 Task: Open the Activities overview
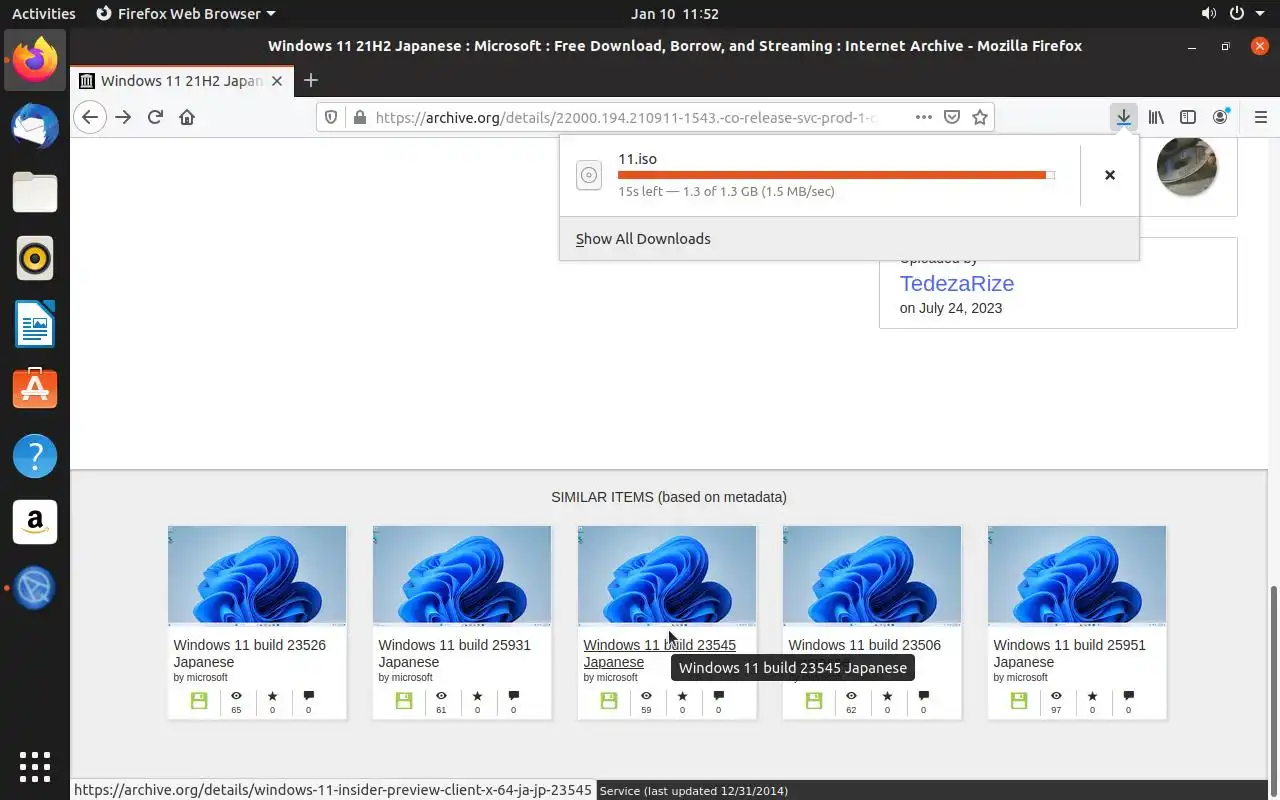tap(43, 14)
